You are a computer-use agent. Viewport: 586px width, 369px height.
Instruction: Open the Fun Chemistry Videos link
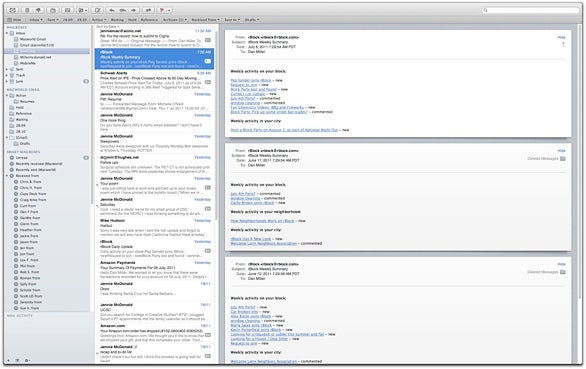[267, 107]
